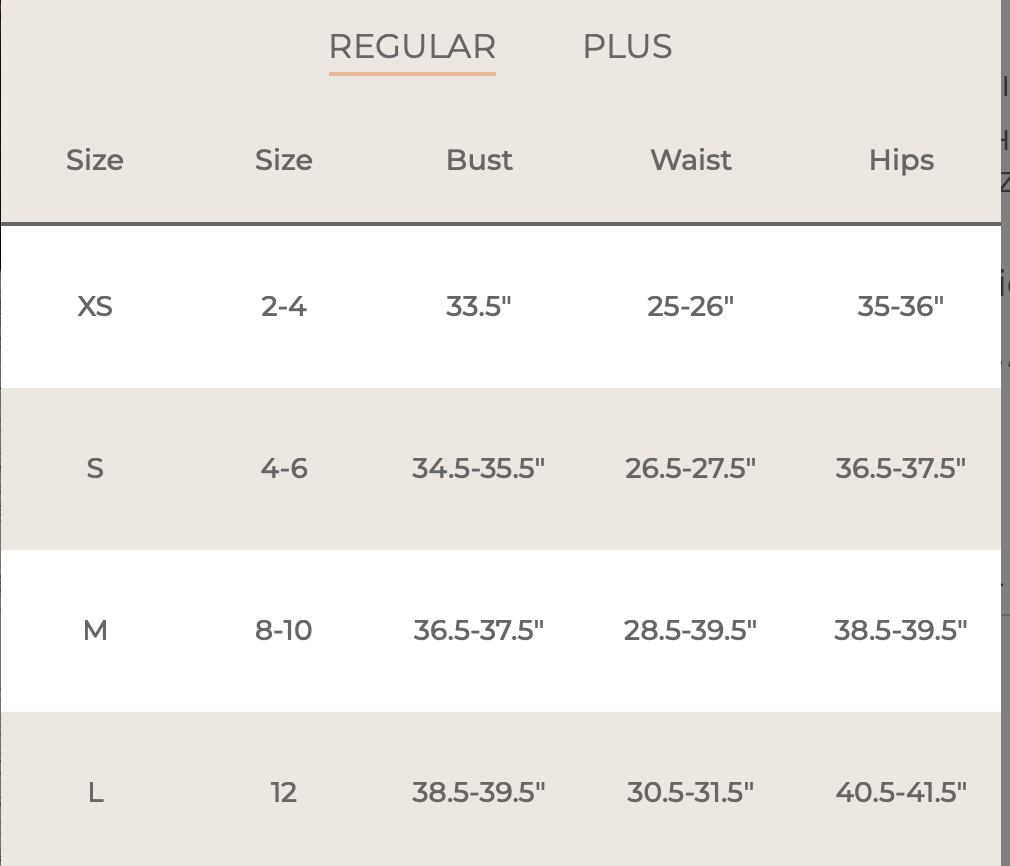Switch to the PLUS size tab
Viewport: 1010px width, 866px height.
(627, 47)
